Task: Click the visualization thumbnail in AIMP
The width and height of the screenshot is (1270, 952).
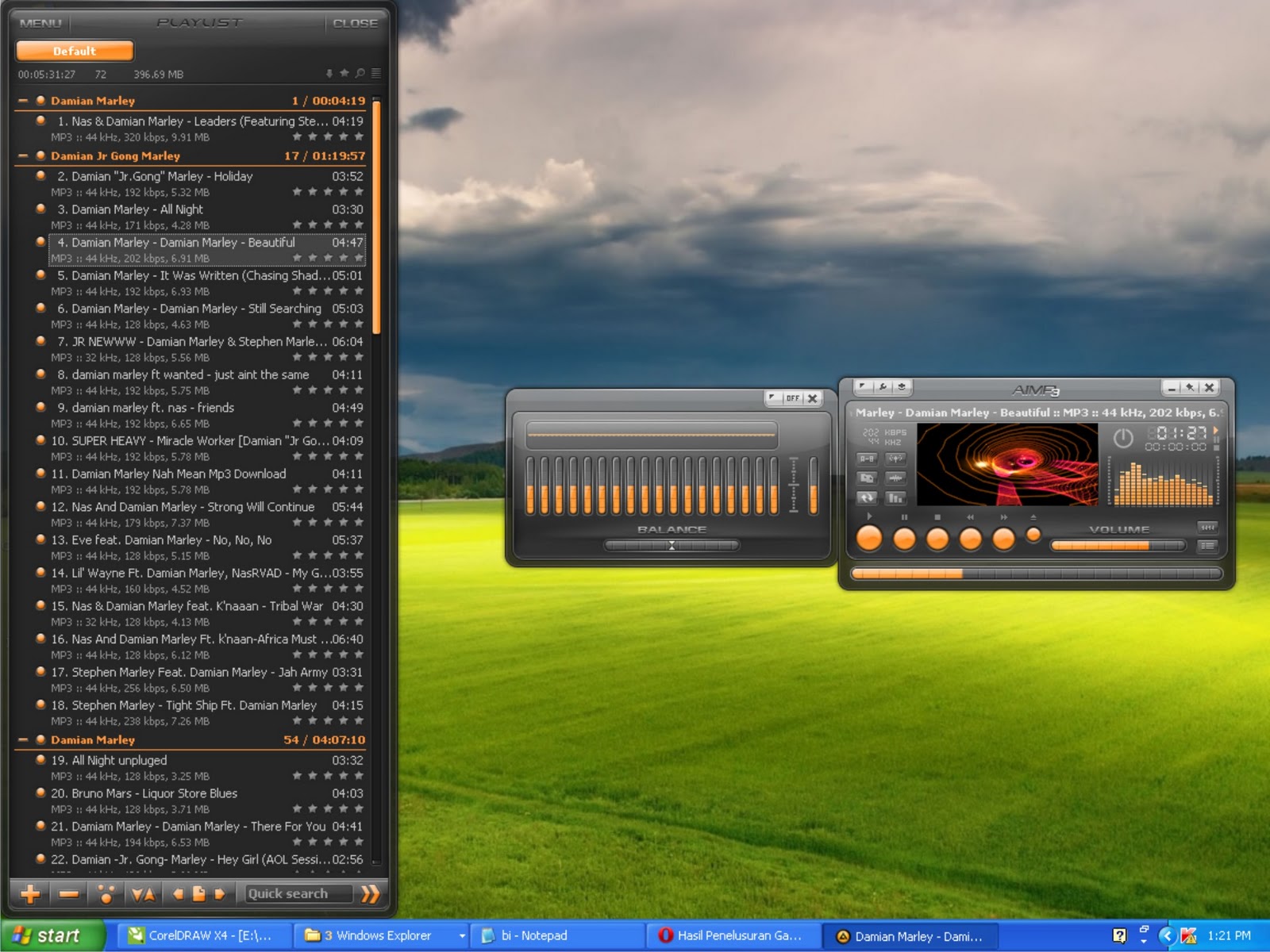Action: pos(1007,464)
